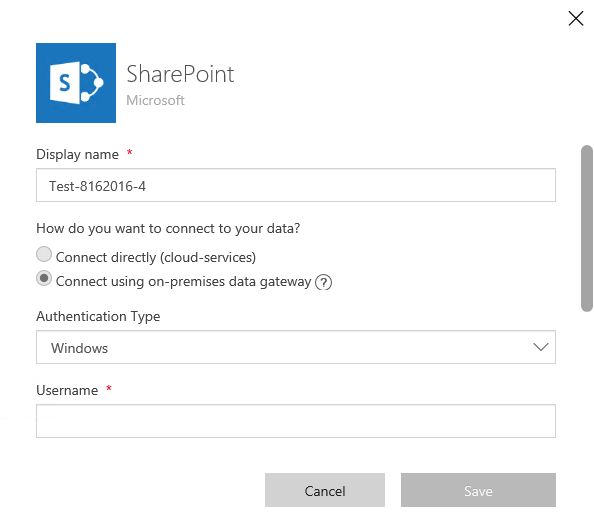Click the Username label
594x522 pixels.
(67, 390)
